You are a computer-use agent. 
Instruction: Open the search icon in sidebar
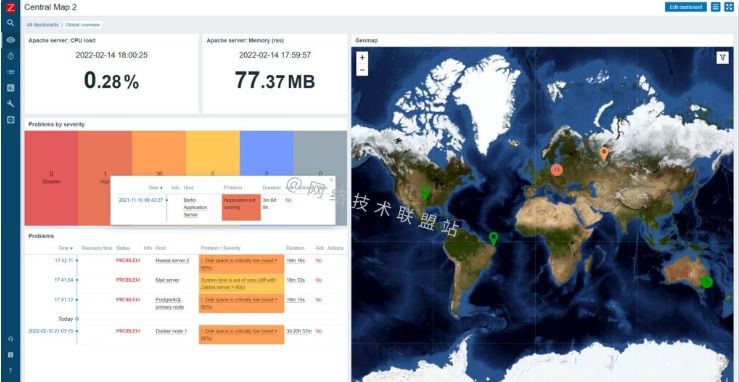(10, 23)
